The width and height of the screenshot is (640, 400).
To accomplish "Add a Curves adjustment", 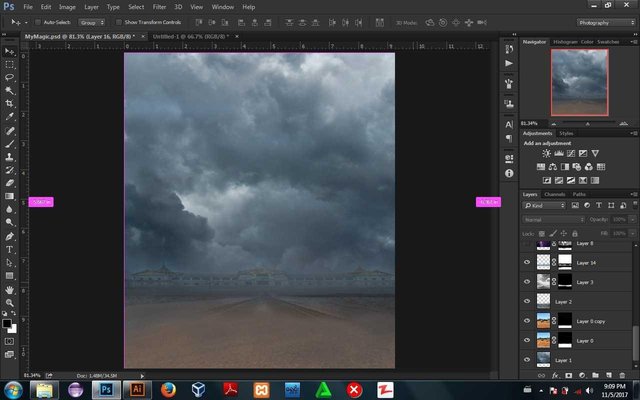I will pos(571,153).
